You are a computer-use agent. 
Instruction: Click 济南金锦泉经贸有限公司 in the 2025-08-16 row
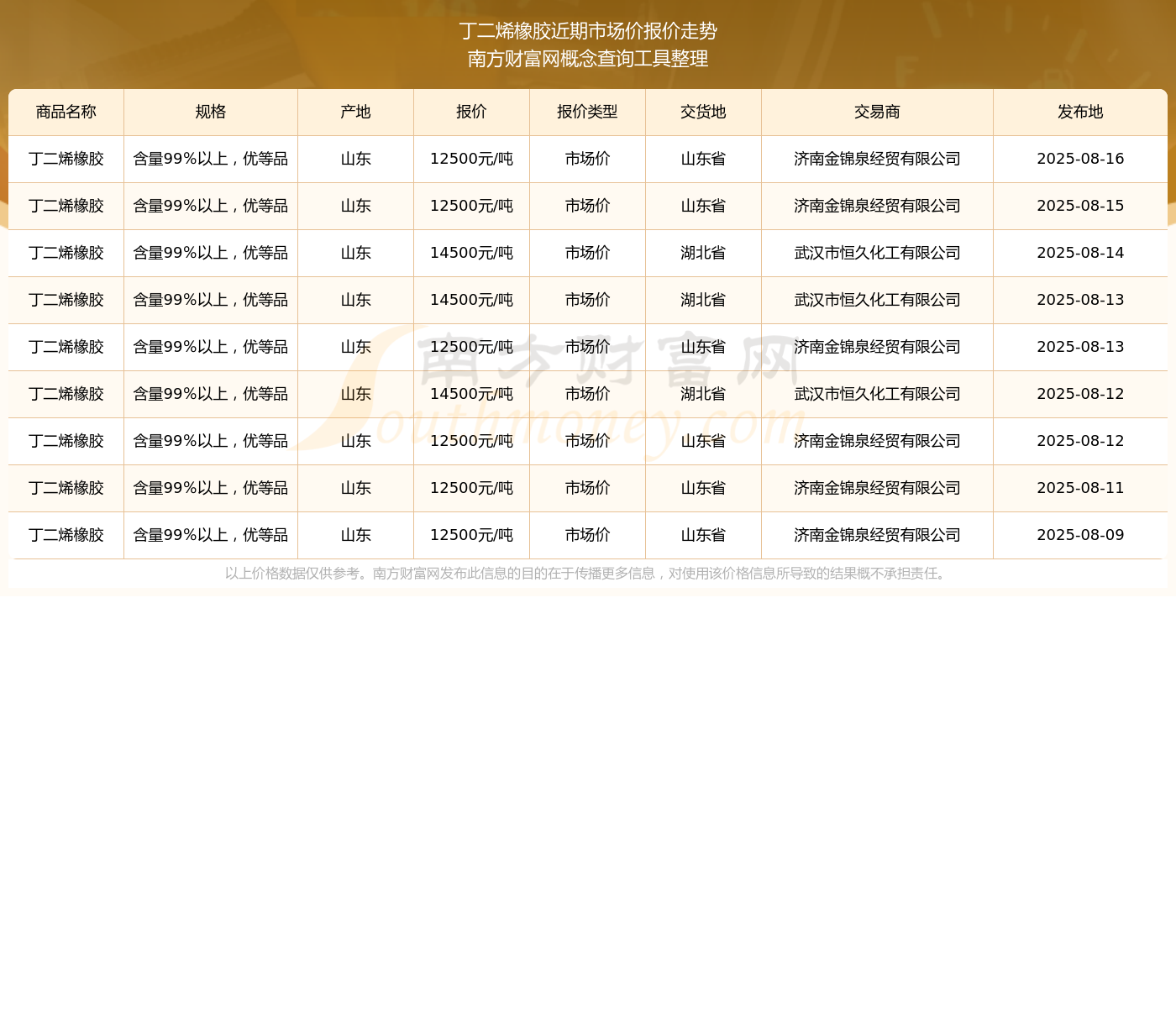coord(877,160)
